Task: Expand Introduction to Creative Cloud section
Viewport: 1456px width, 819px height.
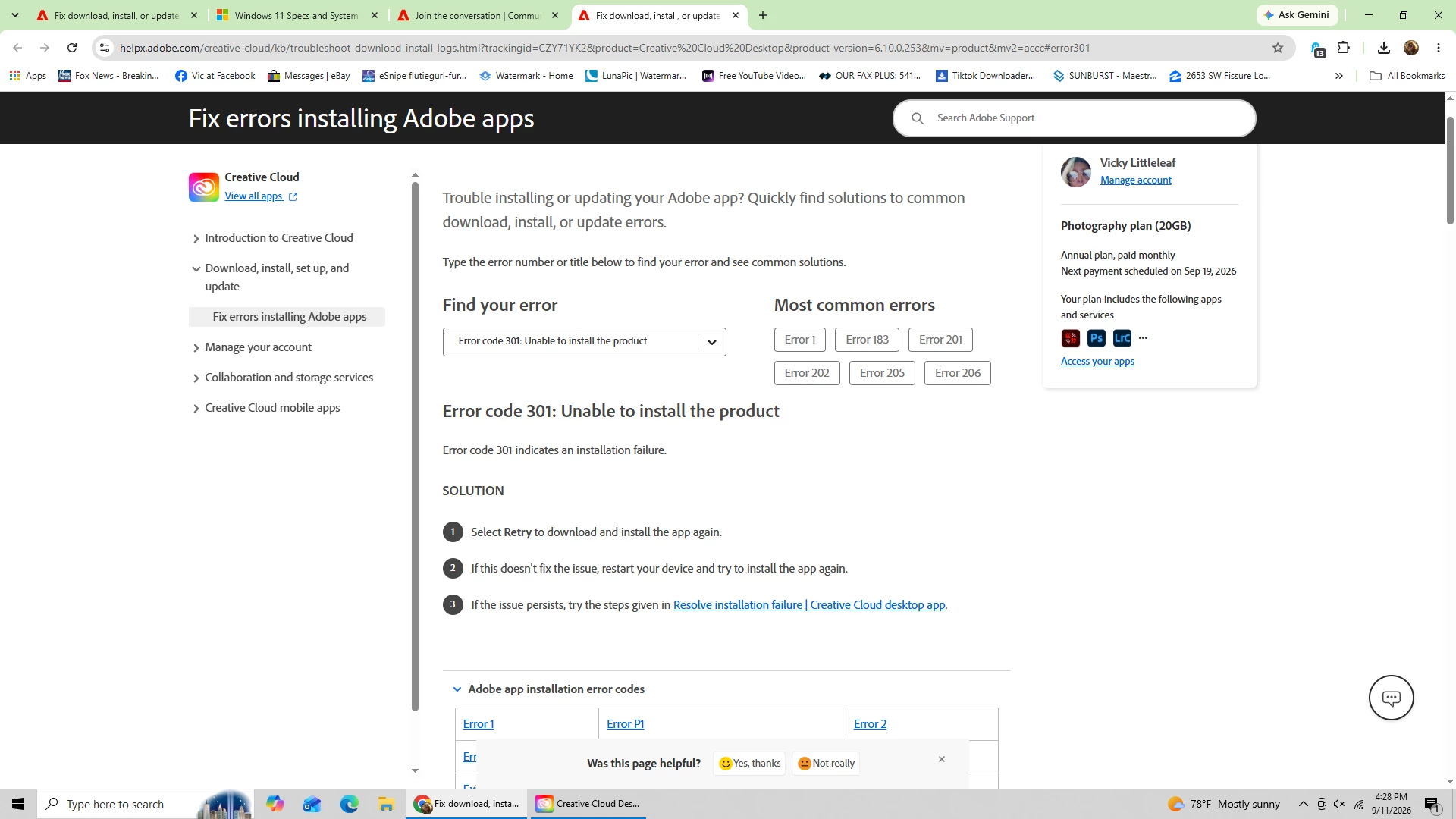Action: pos(278,238)
